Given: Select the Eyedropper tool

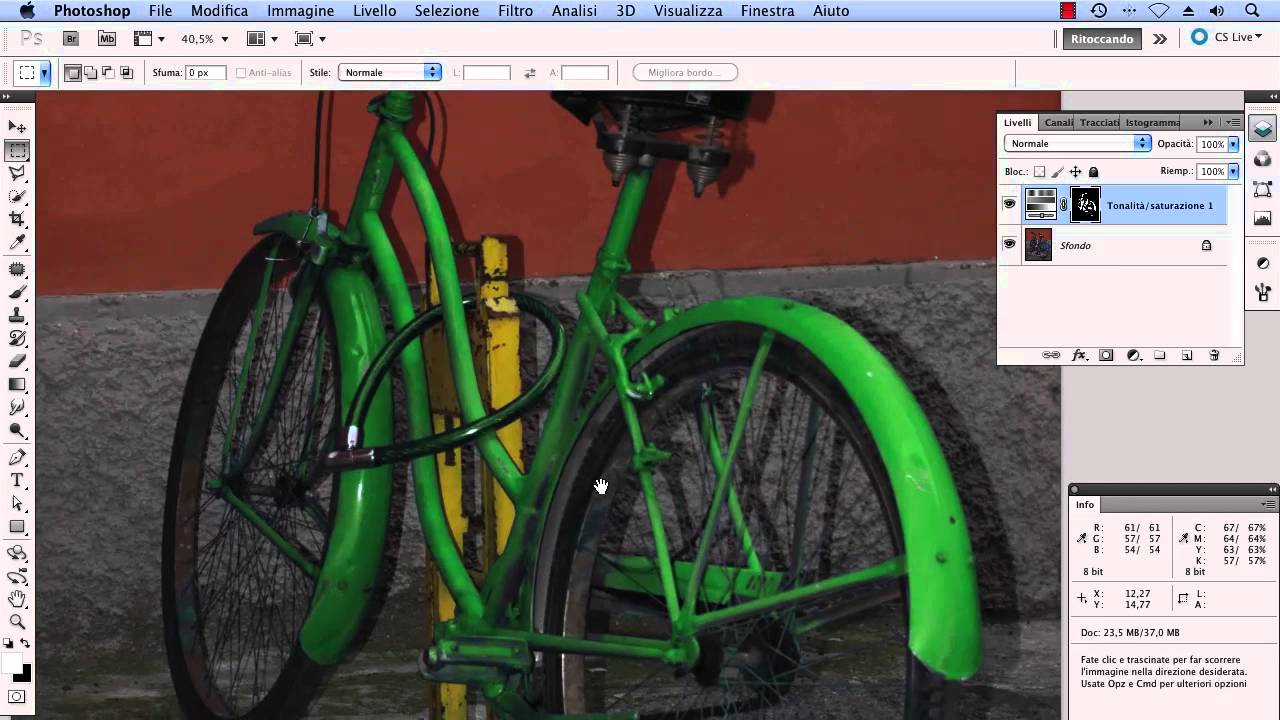Looking at the screenshot, I should tap(17, 242).
